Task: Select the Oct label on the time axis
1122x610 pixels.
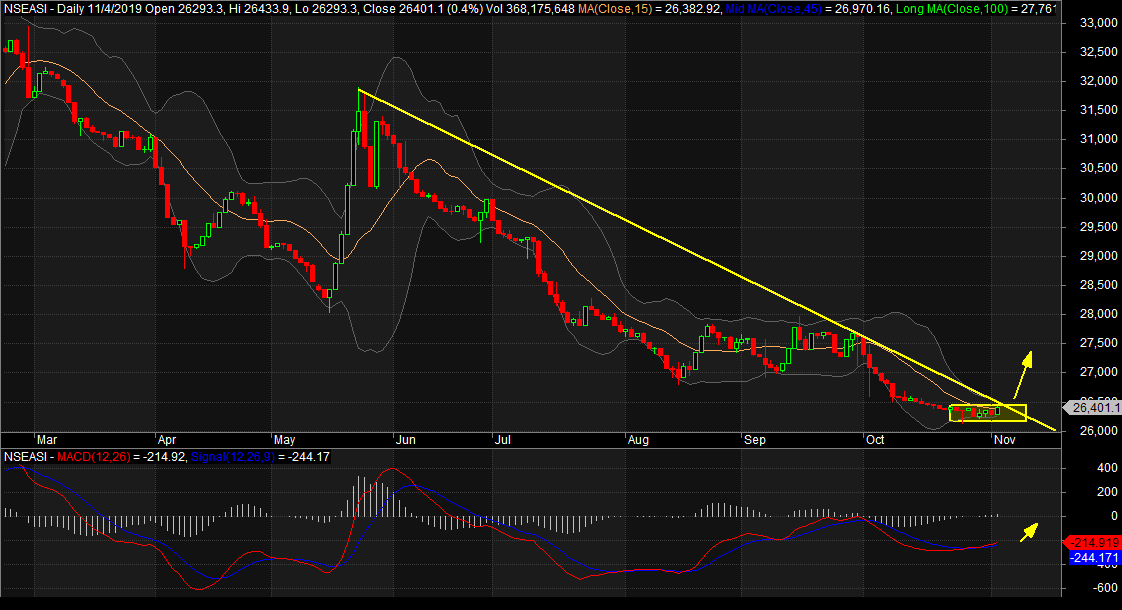Action: coord(875,440)
